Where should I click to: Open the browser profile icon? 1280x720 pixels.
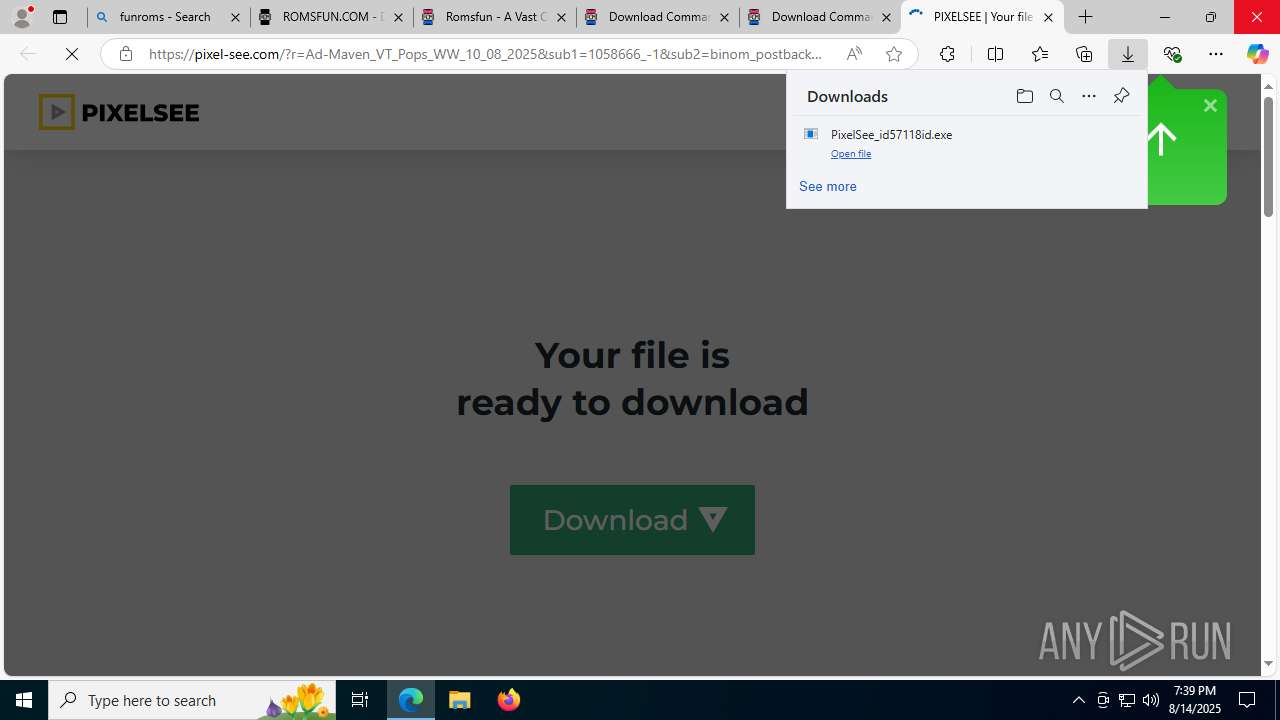point(22,17)
